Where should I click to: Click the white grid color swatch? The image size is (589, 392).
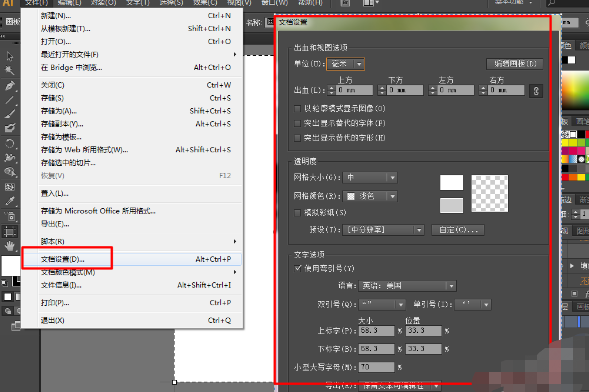click(451, 183)
